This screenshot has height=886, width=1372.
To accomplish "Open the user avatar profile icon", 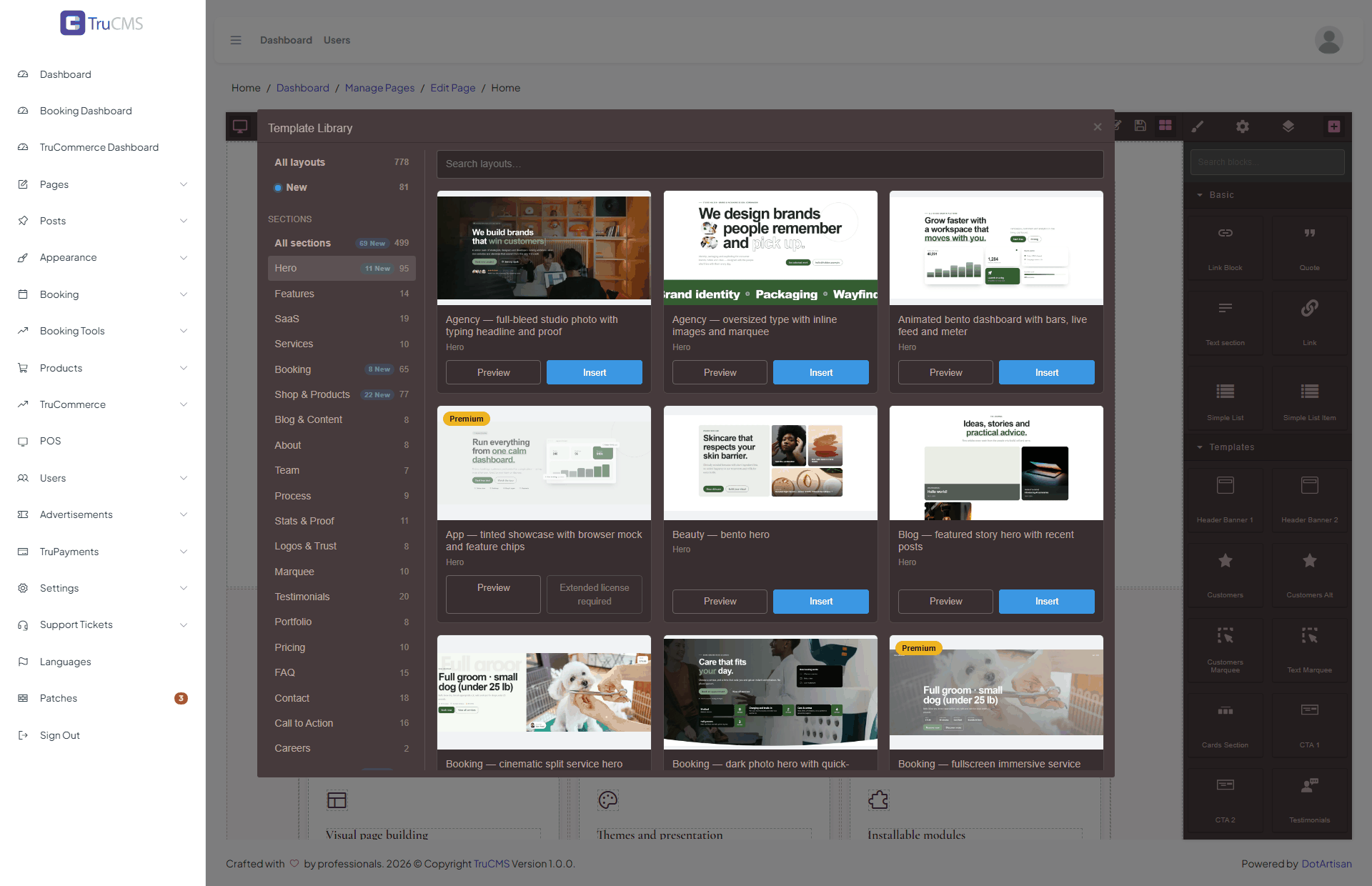I will coord(1328,40).
